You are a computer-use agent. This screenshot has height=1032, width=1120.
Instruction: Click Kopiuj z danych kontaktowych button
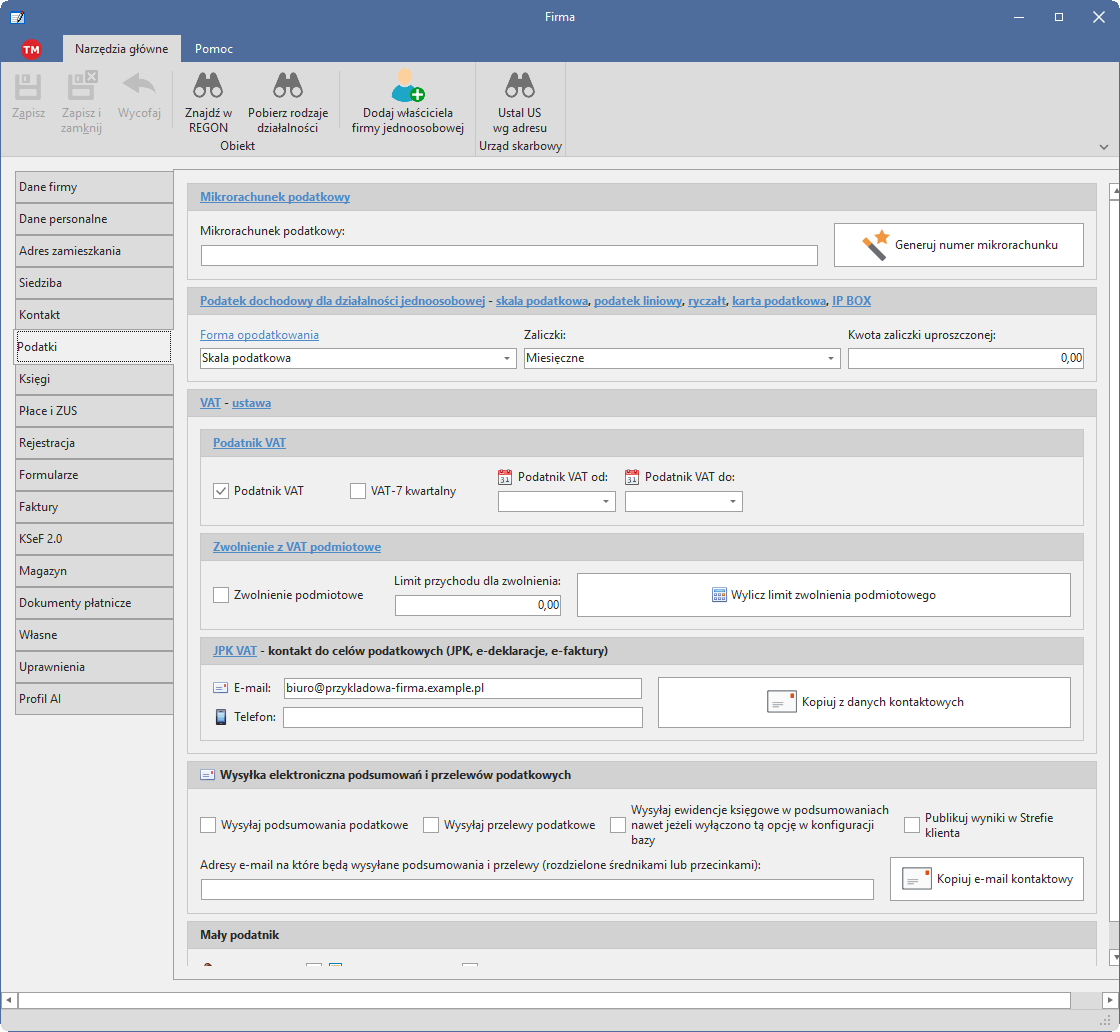[x=864, y=702]
